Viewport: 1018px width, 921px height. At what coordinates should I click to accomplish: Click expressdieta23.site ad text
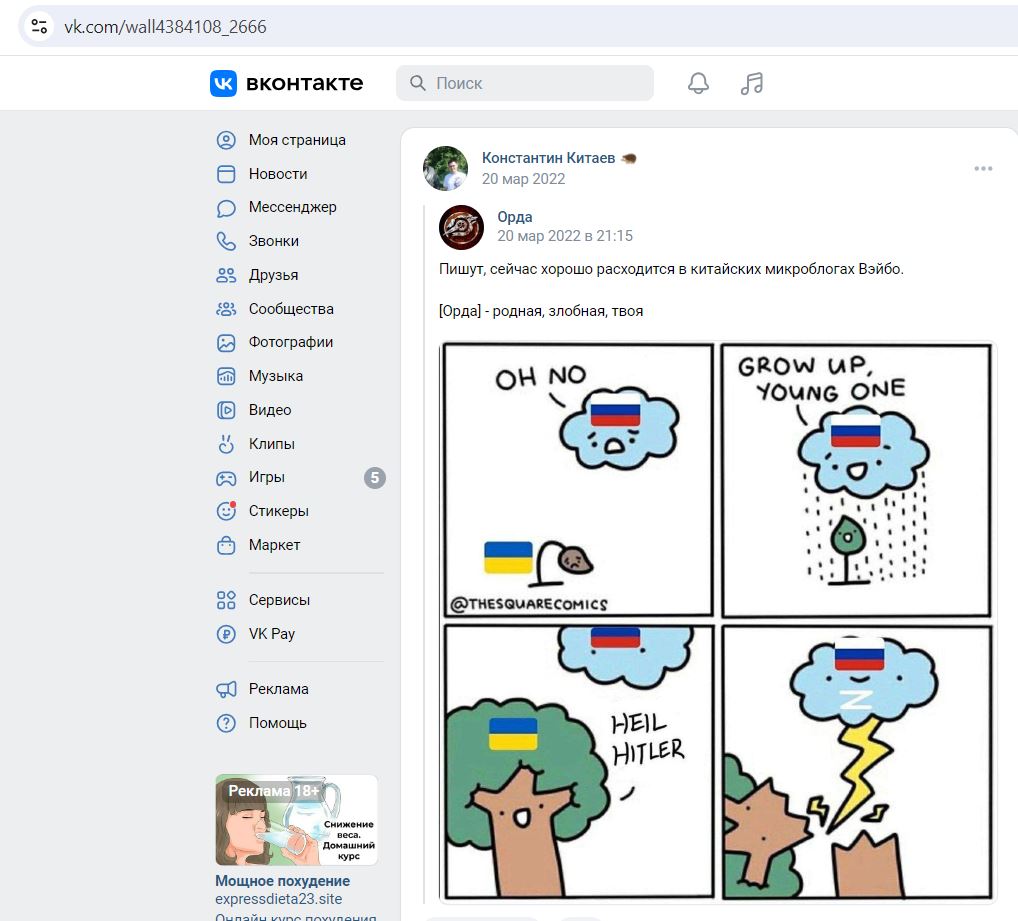[279, 899]
